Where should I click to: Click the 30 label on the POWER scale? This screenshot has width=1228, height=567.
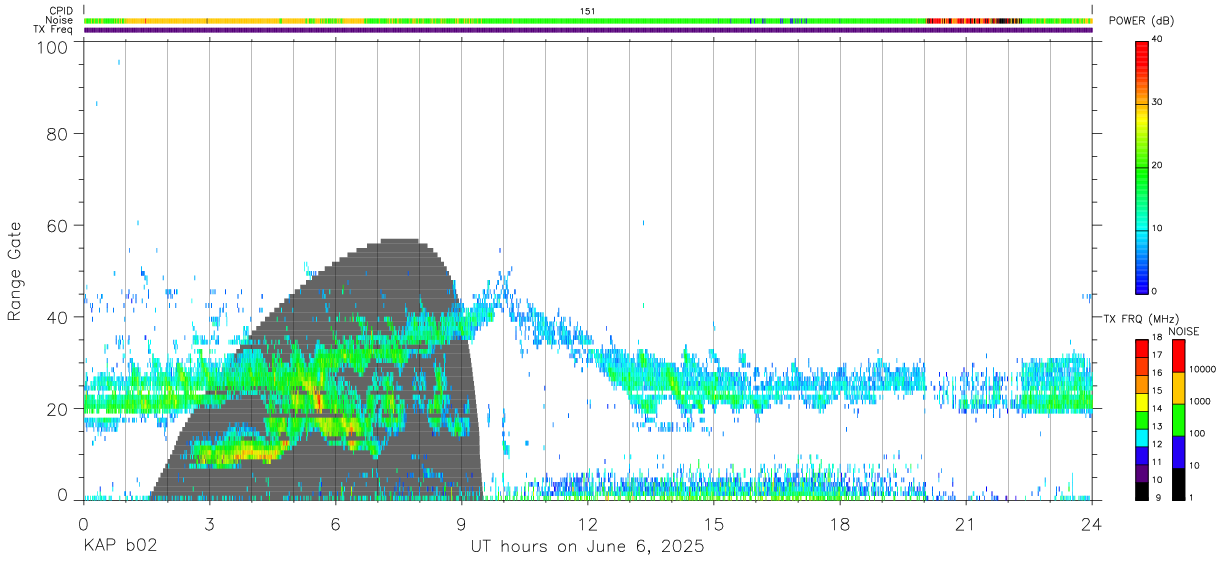pyautogui.click(x=1157, y=102)
